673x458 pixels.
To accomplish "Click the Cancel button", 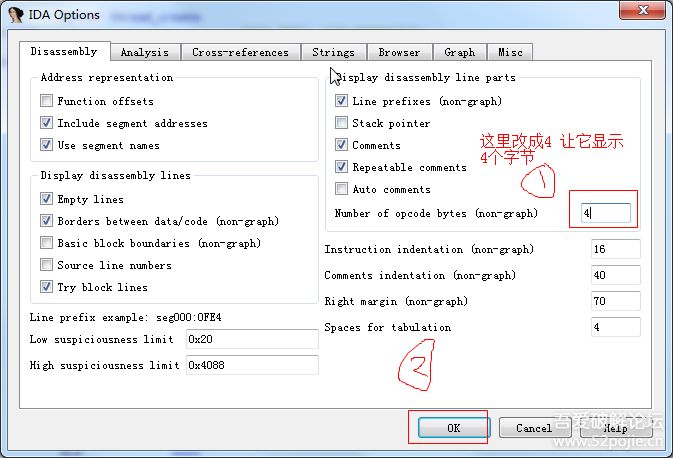I will (x=534, y=428).
